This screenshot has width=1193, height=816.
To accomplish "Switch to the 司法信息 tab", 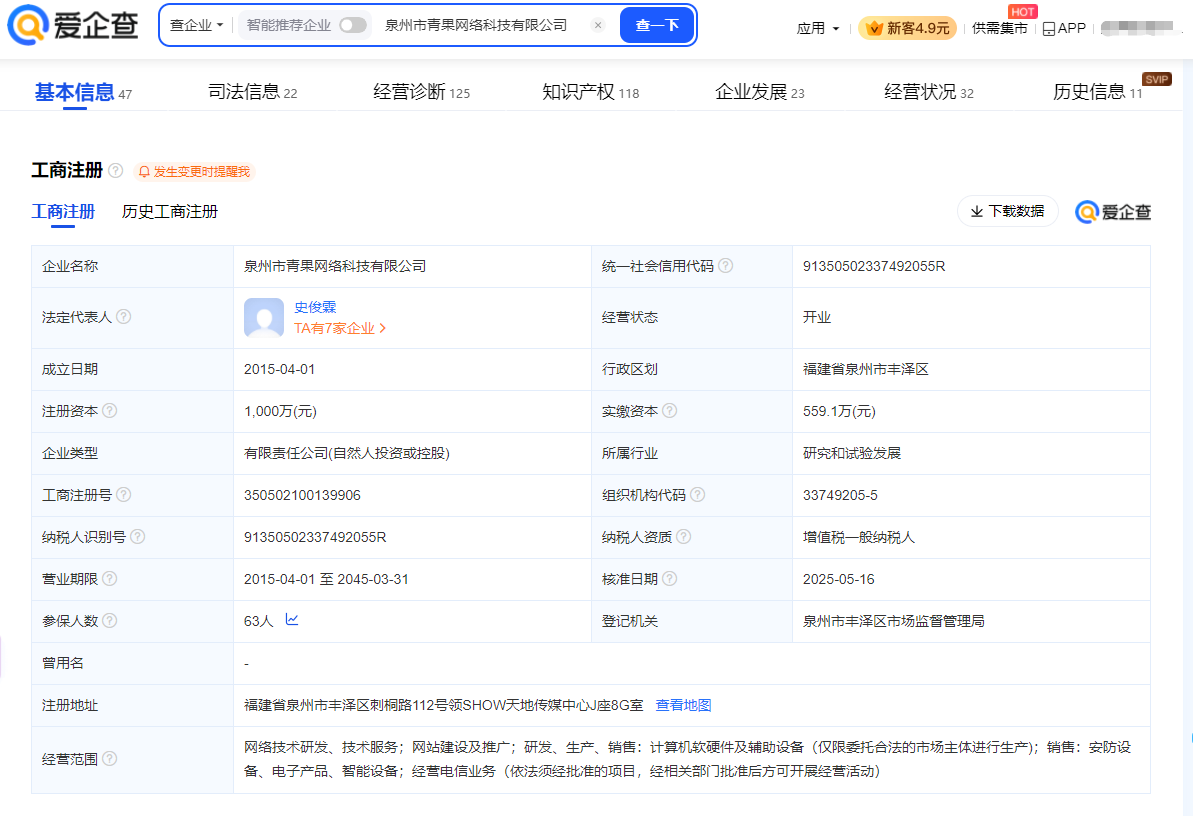I will point(252,92).
